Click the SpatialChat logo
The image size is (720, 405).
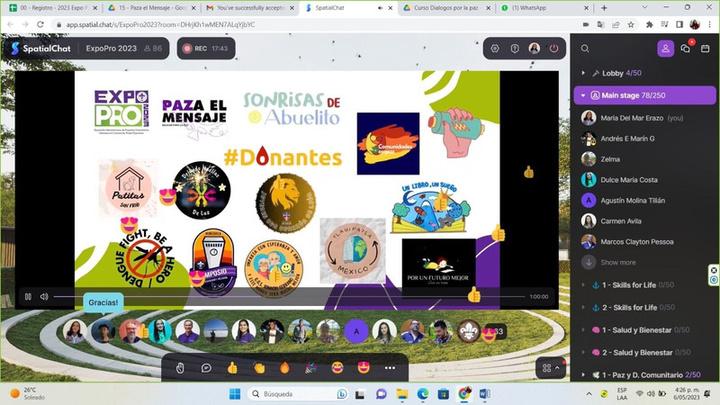[40, 48]
